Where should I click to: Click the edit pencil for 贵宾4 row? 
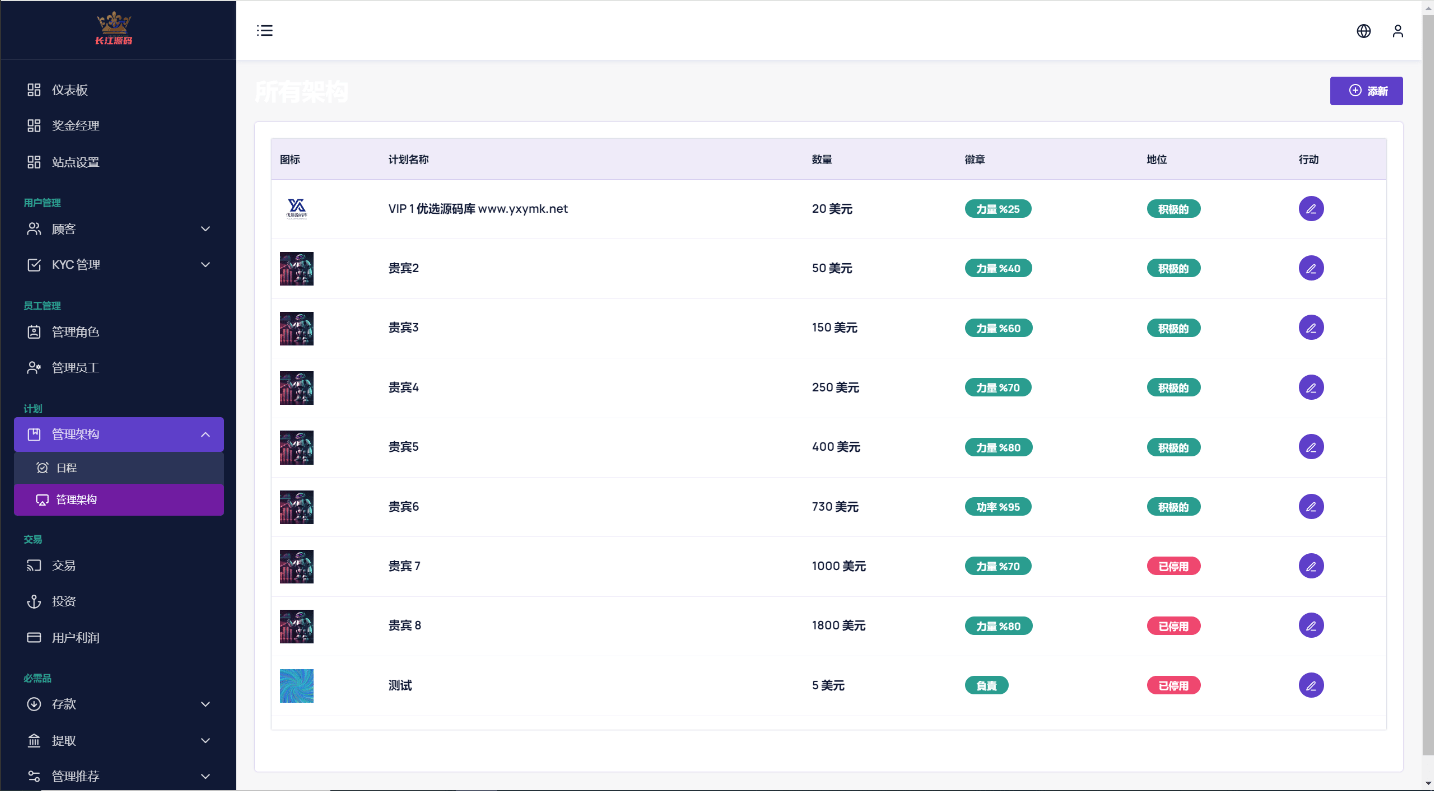1311,387
